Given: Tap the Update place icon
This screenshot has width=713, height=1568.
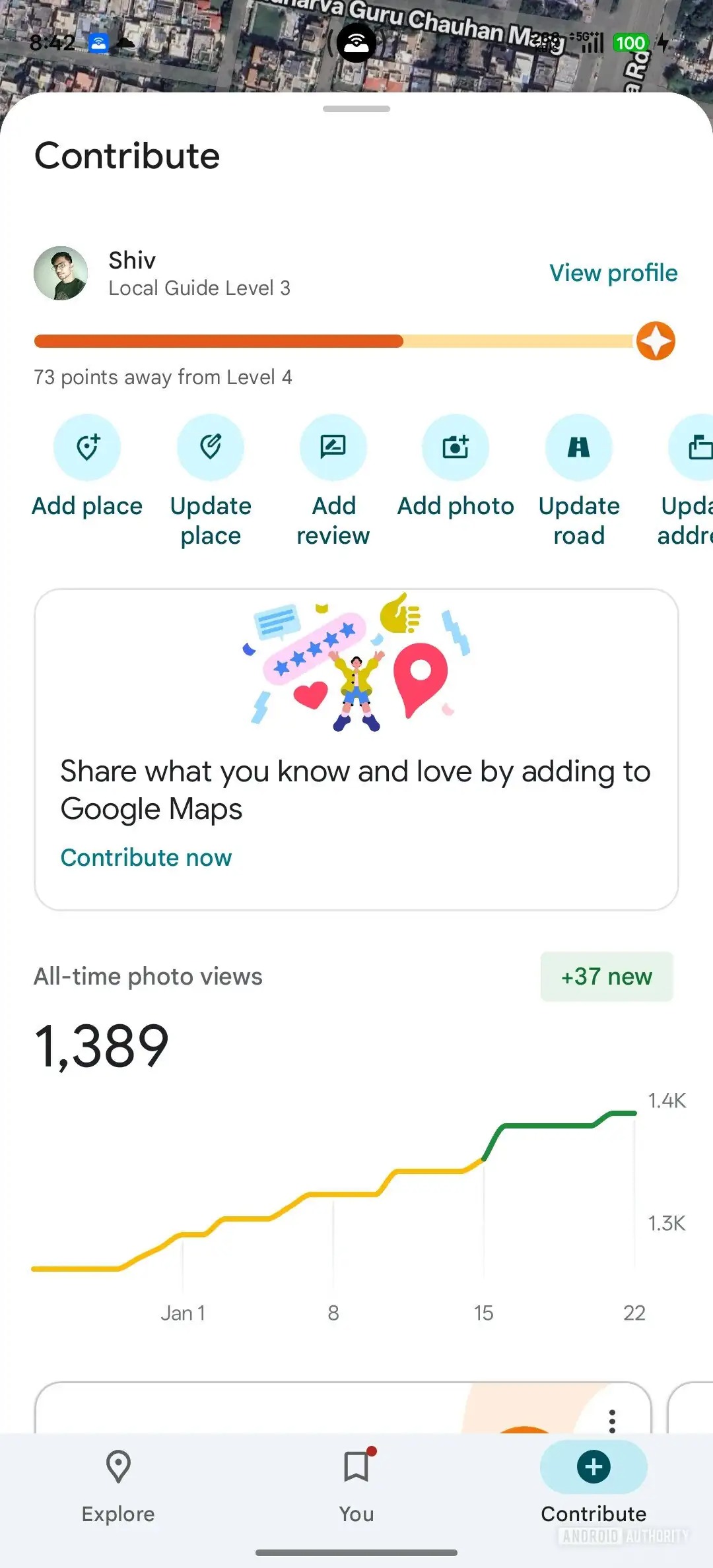Looking at the screenshot, I should [211, 447].
